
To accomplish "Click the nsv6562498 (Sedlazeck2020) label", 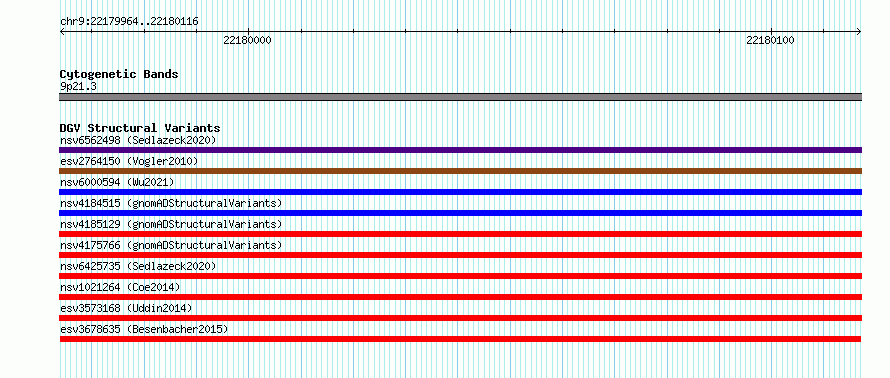I will click(138, 140).
